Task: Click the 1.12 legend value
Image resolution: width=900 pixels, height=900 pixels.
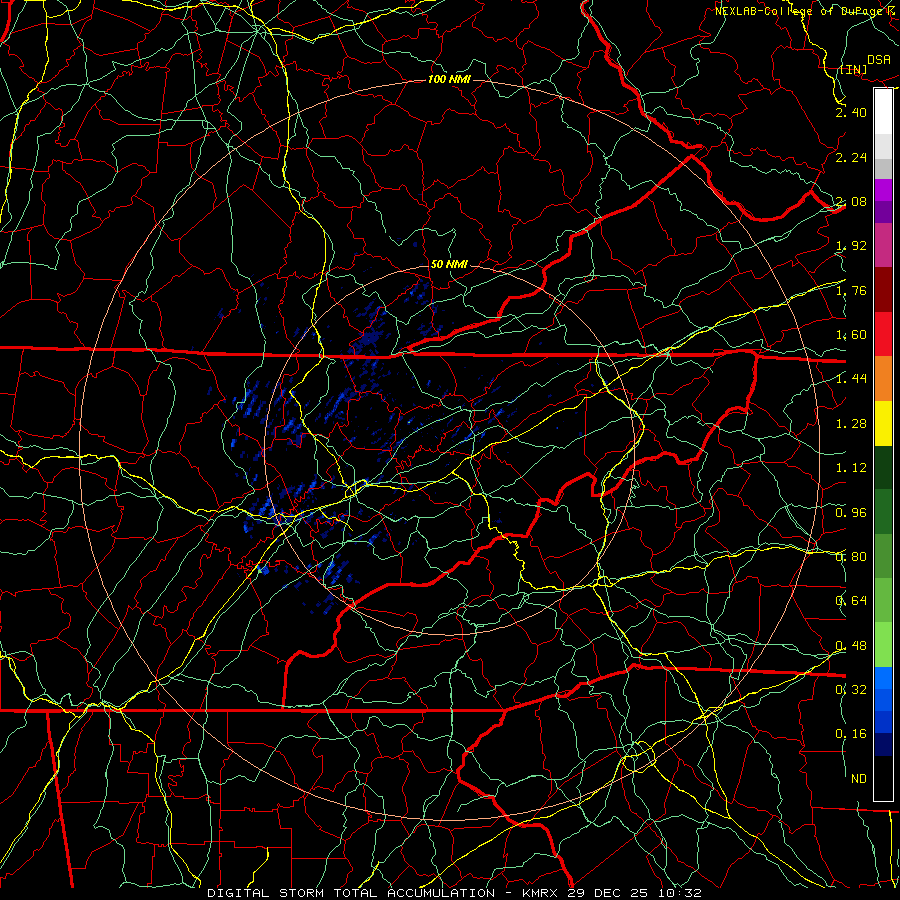Action: click(851, 468)
